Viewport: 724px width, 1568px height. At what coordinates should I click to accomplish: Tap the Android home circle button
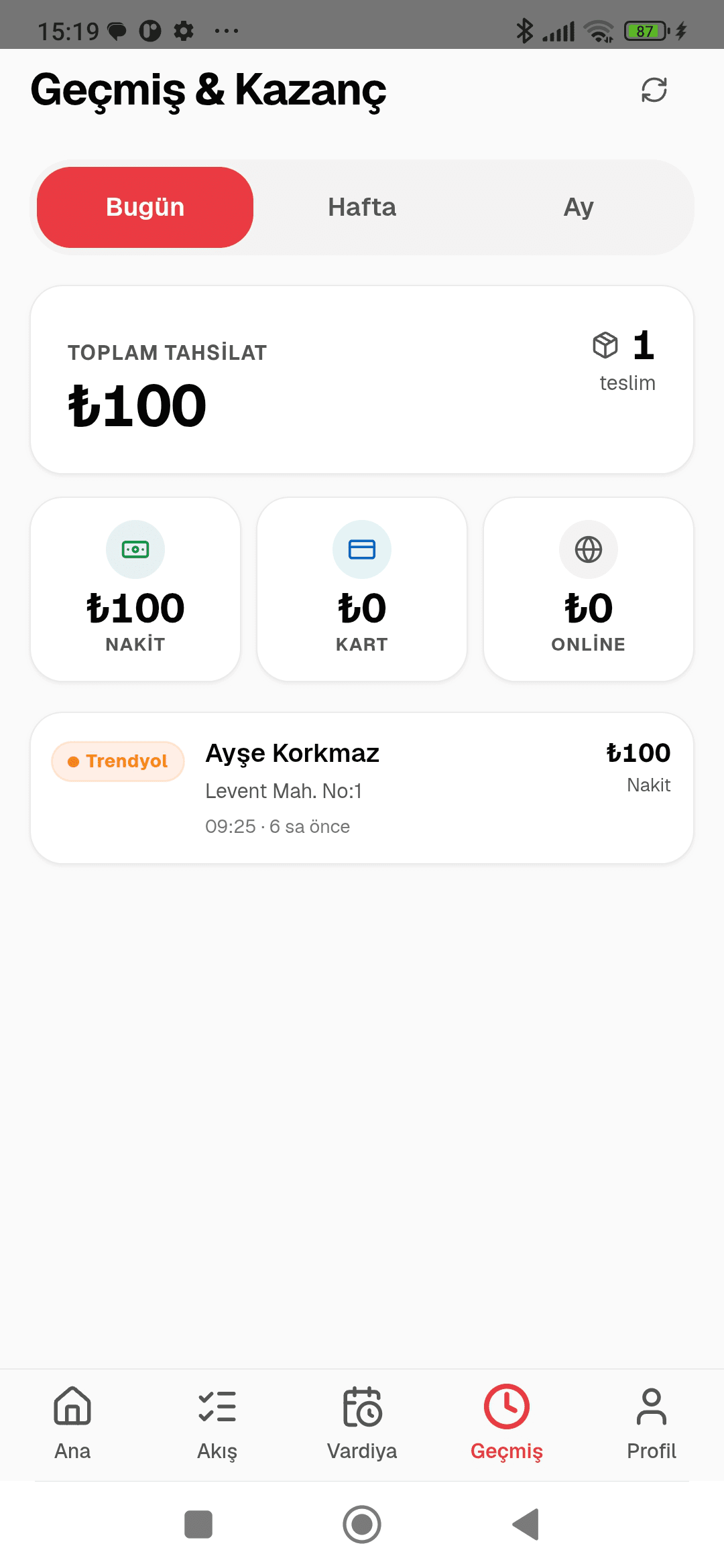(x=362, y=1524)
